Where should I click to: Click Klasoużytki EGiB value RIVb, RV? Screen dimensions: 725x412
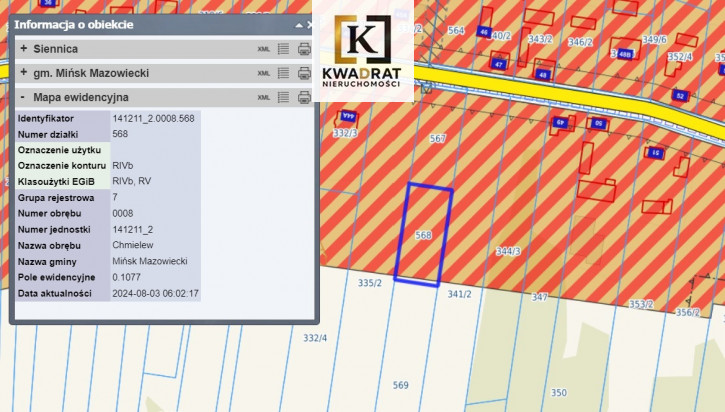132,181
